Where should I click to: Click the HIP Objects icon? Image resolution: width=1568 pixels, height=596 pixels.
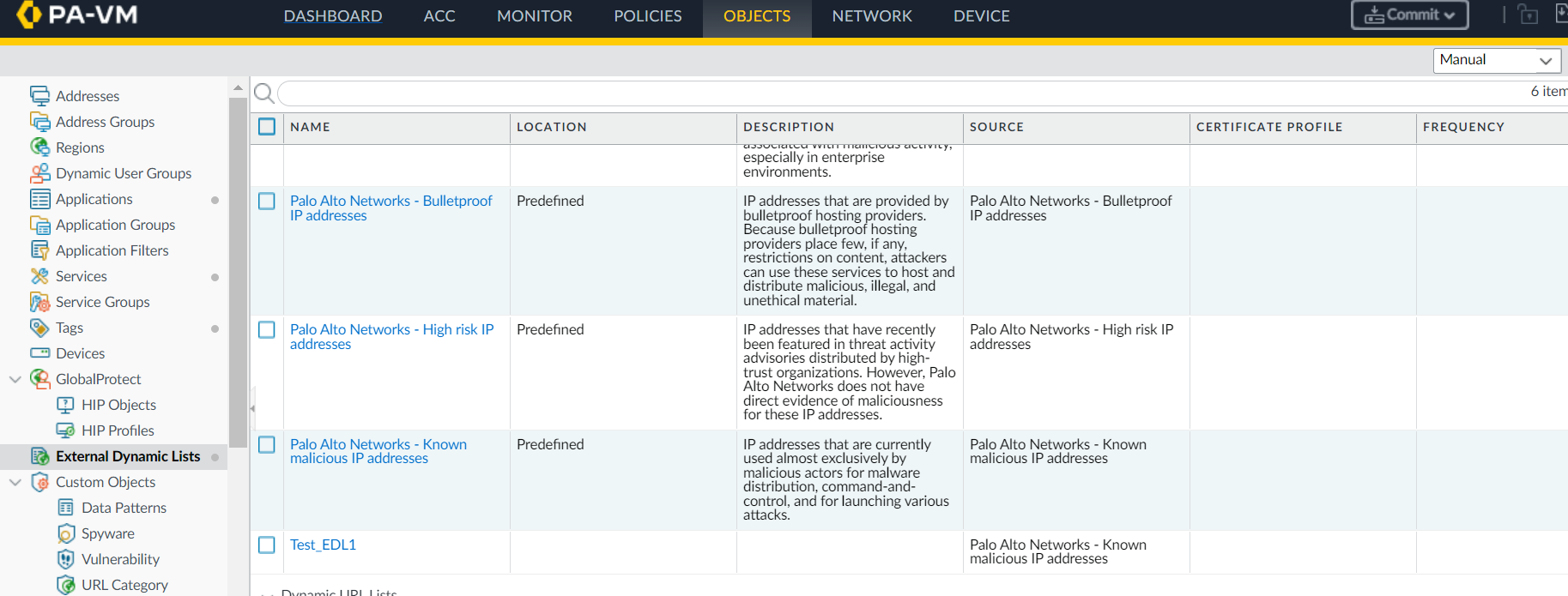point(65,405)
